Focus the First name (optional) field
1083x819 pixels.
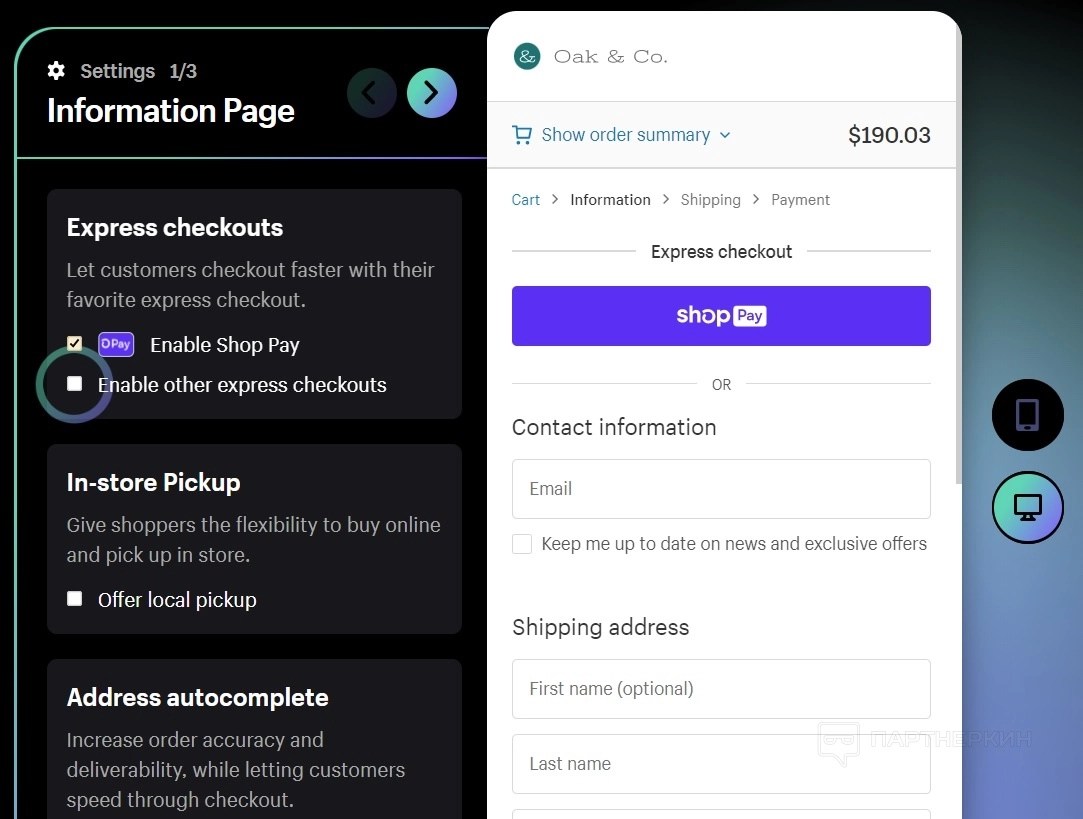[x=721, y=689]
